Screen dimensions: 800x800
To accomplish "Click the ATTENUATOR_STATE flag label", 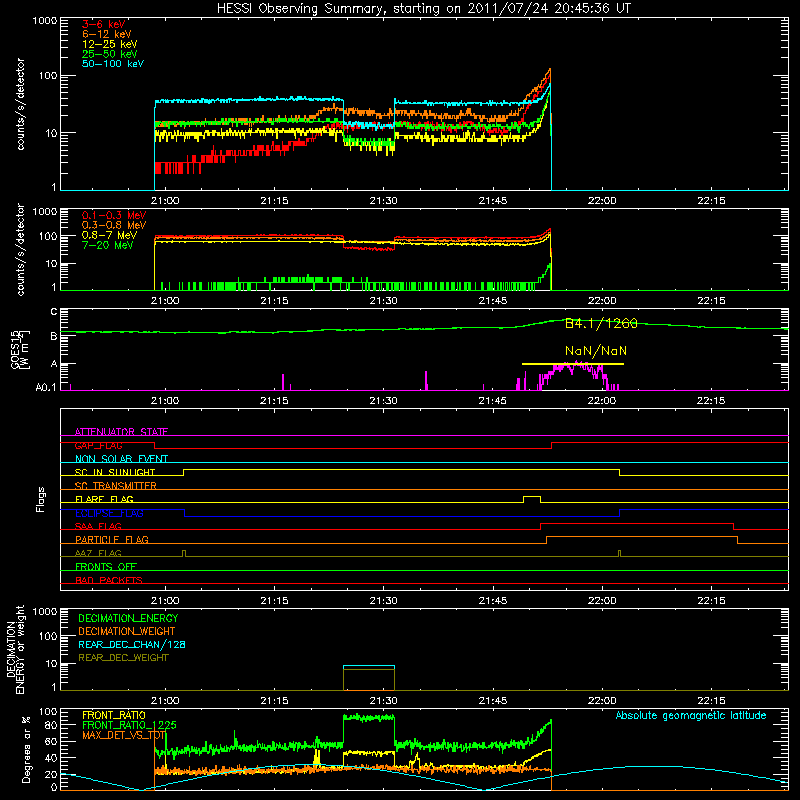I will click(x=121, y=432).
